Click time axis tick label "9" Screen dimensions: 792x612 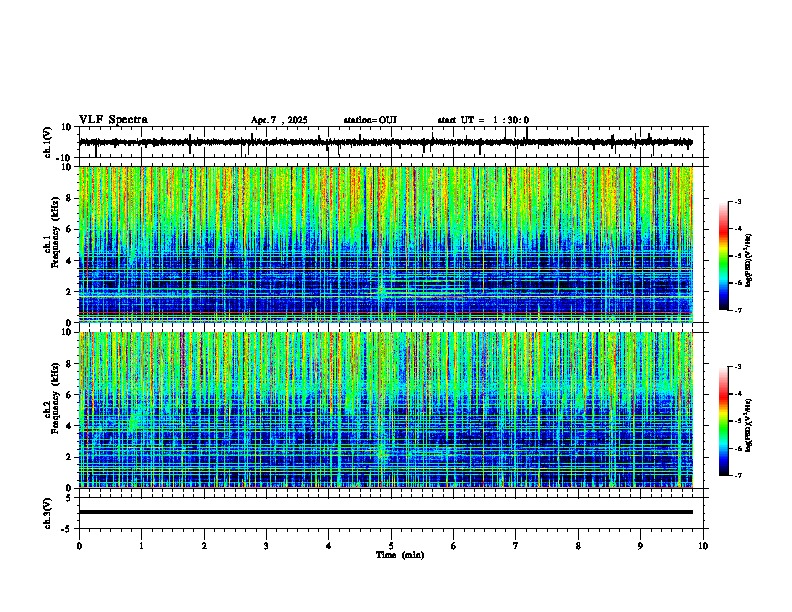click(640, 546)
